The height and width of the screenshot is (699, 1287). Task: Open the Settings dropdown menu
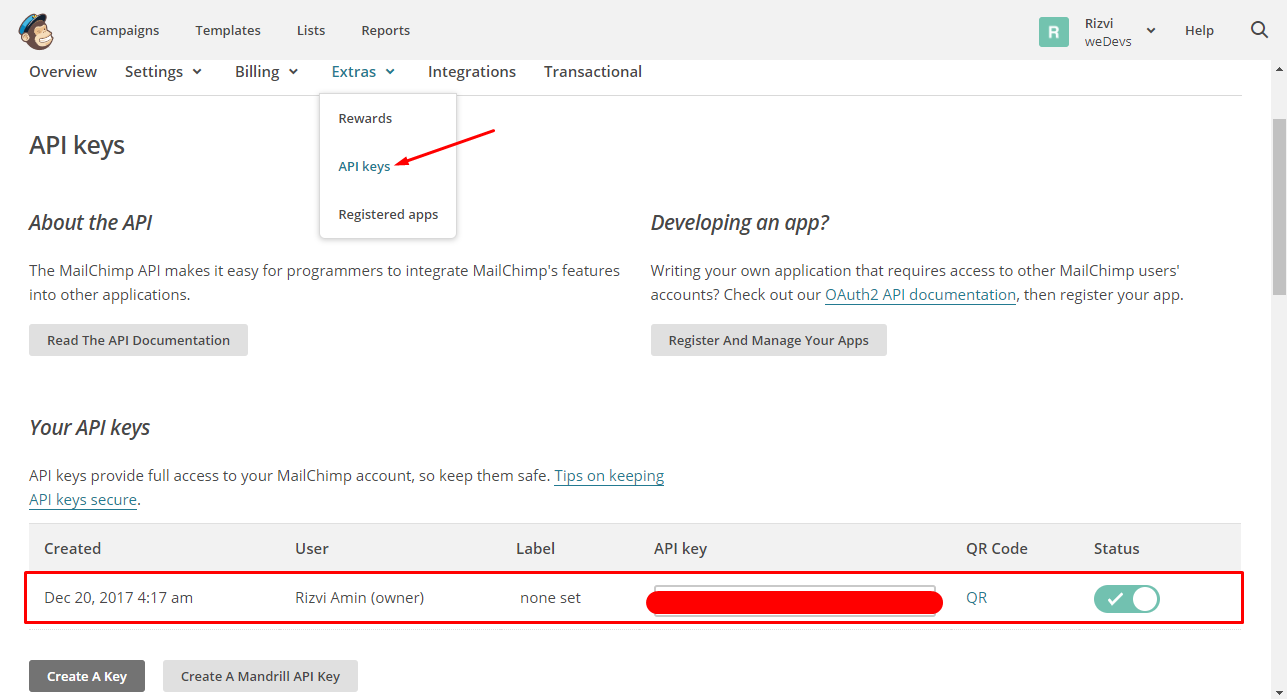click(x=163, y=72)
